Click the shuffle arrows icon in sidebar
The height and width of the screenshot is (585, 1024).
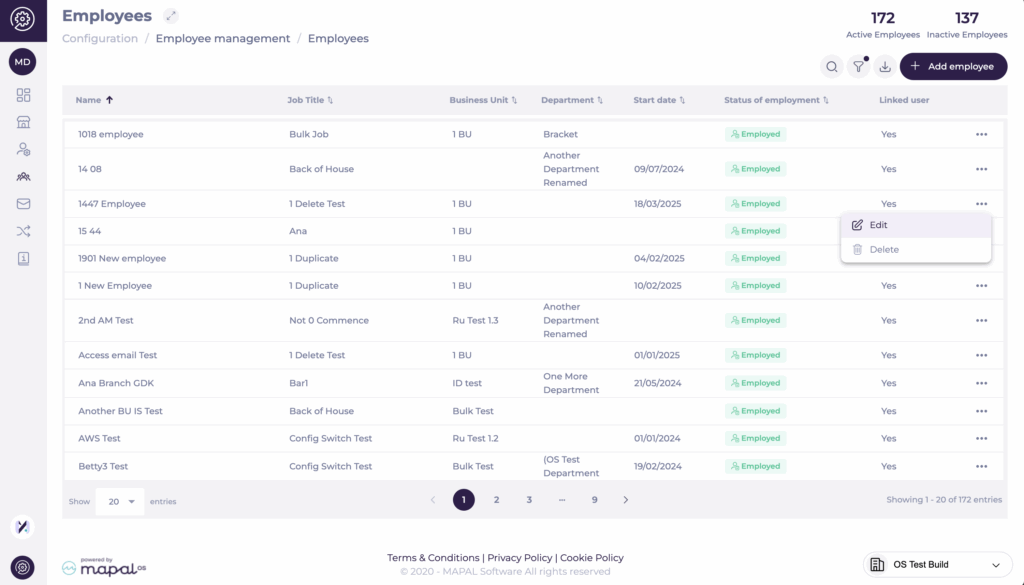[x=23, y=231]
